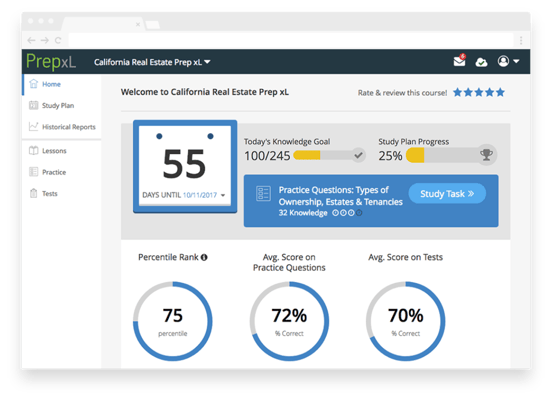
Task: Open the user account avatar icon
Action: click(503, 61)
